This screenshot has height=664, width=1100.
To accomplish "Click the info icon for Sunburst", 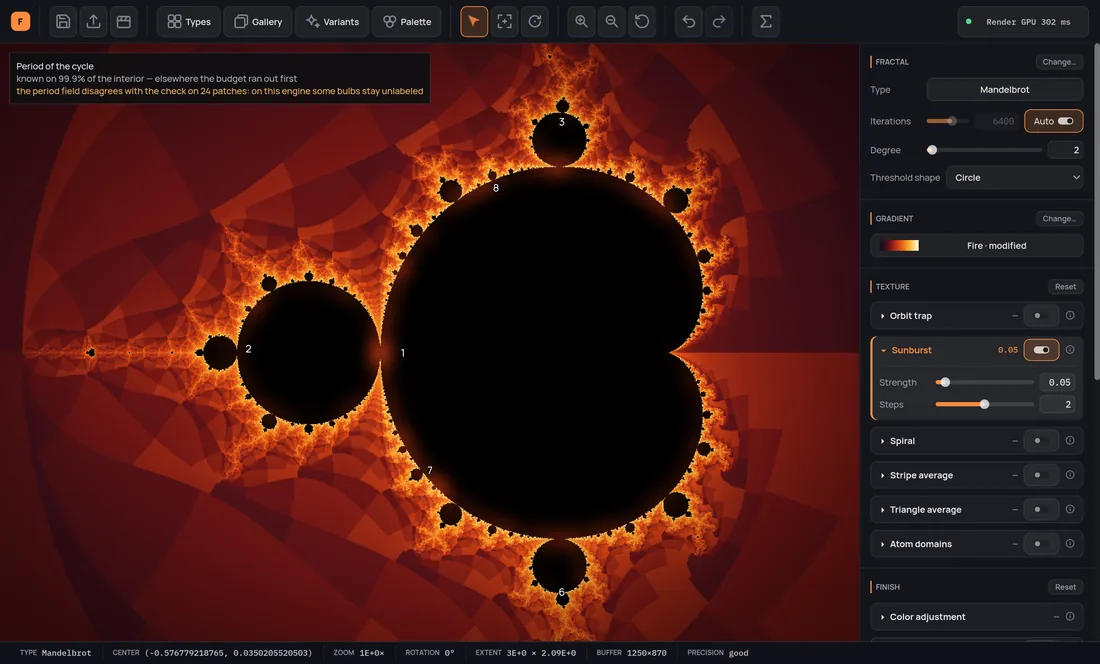I will pyautogui.click(x=1070, y=350).
